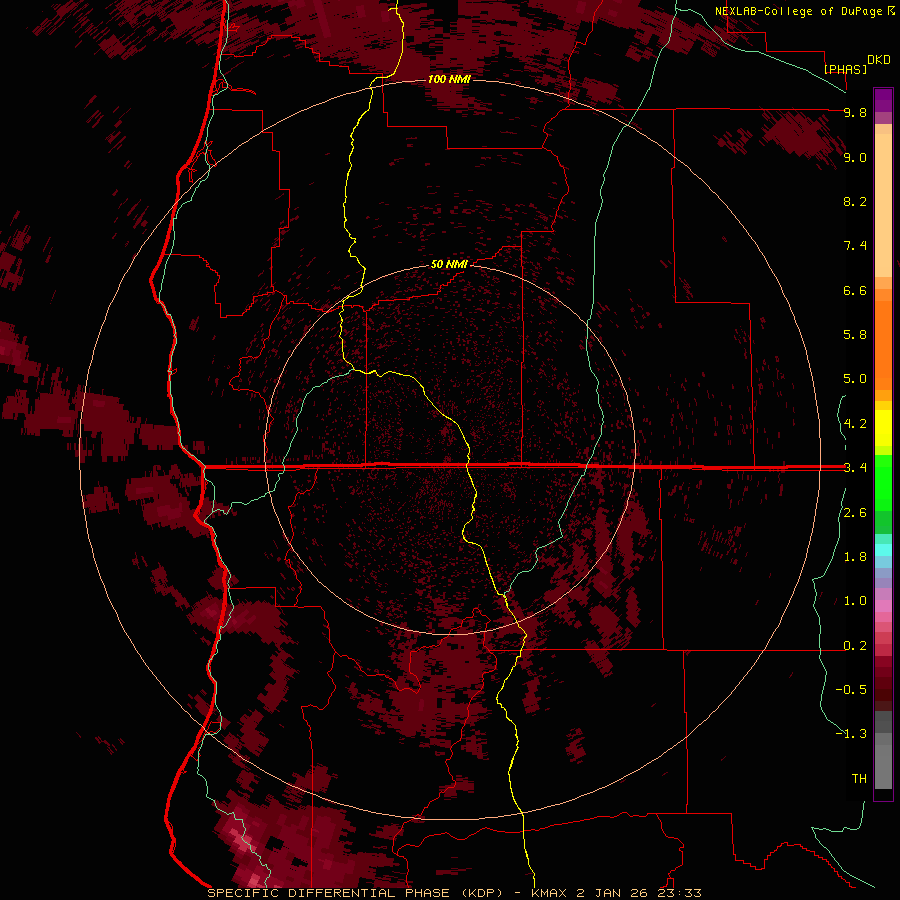
Task: Click the 2.6 value on the color scale
Action: coord(855,513)
